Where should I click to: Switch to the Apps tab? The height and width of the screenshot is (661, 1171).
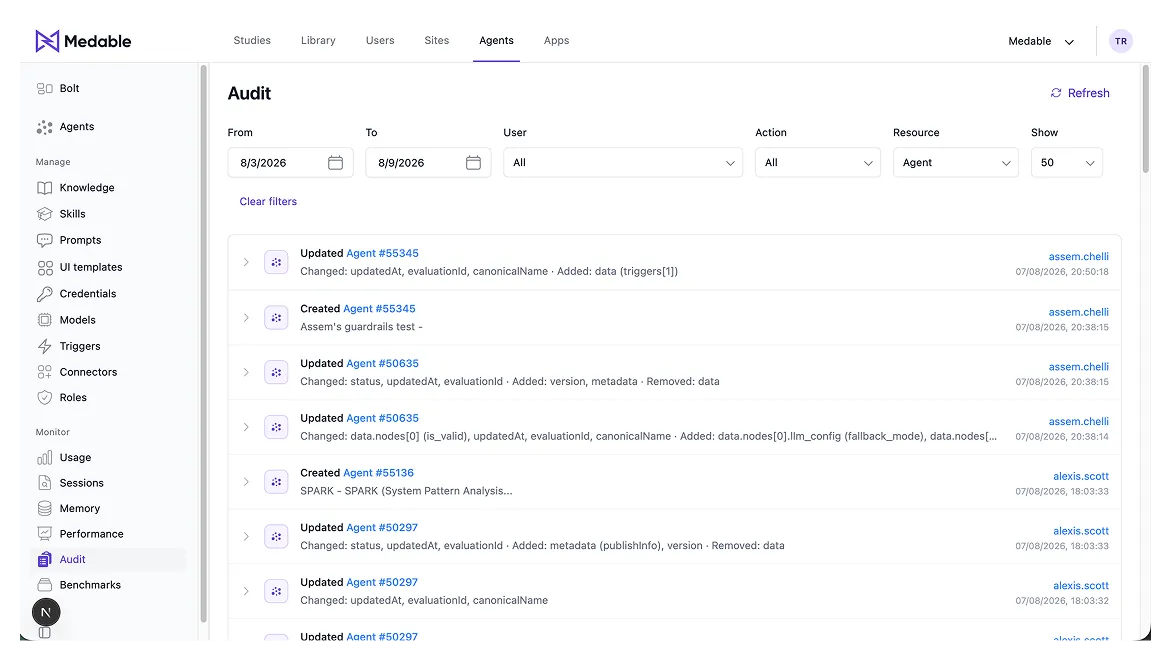556,40
